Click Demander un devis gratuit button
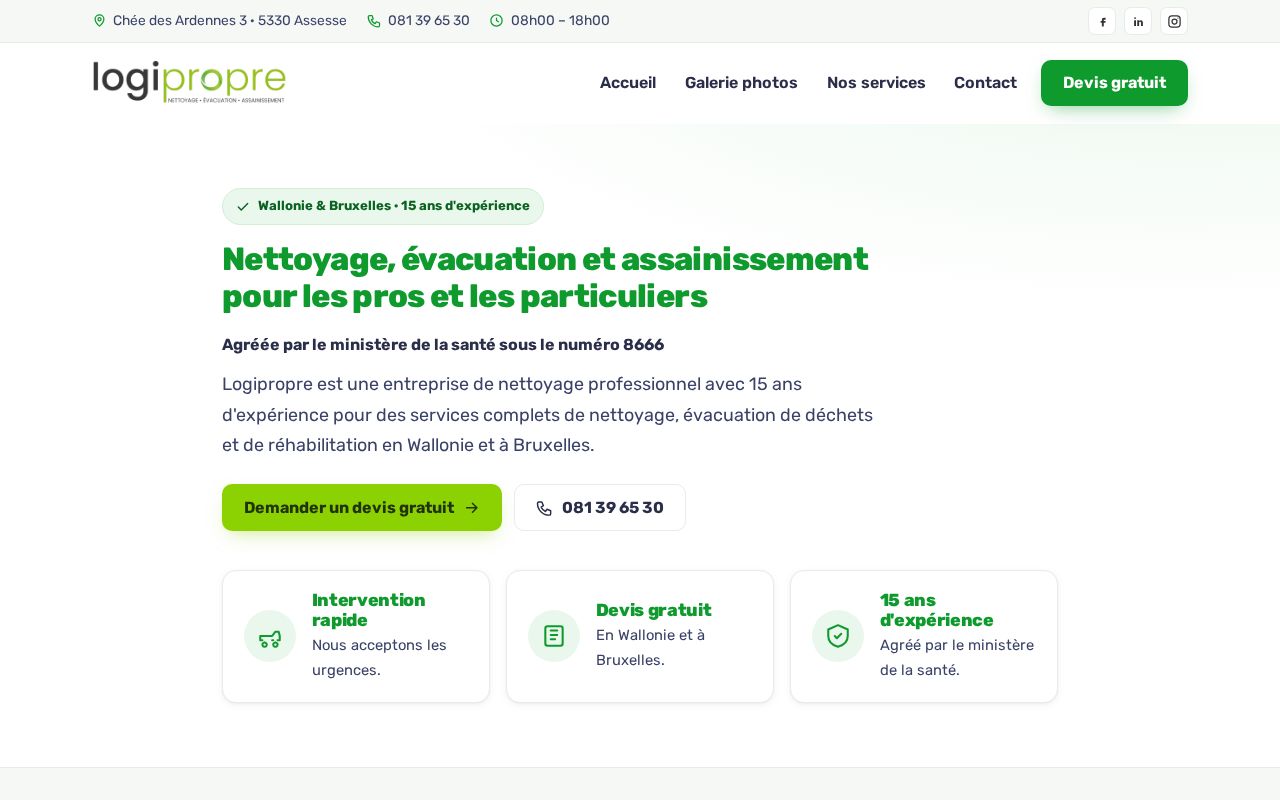 (362, 508)
